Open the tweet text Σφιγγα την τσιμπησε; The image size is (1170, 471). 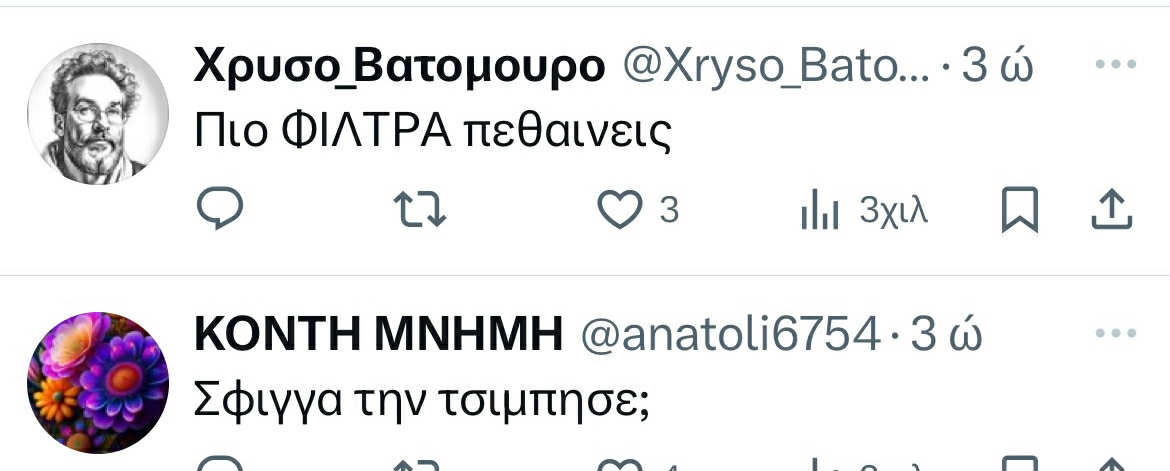coord(422,402)
